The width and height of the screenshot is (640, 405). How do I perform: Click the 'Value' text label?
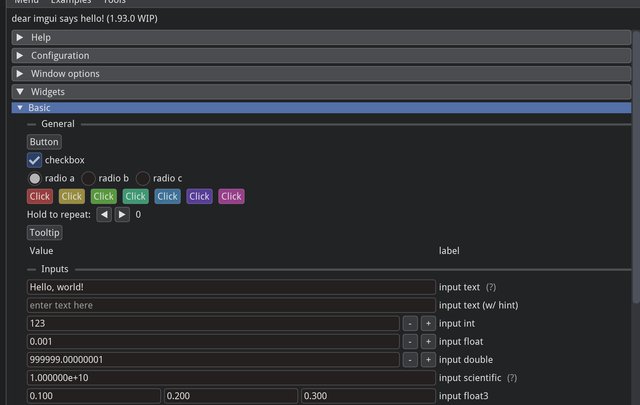[x=41, y=251]
